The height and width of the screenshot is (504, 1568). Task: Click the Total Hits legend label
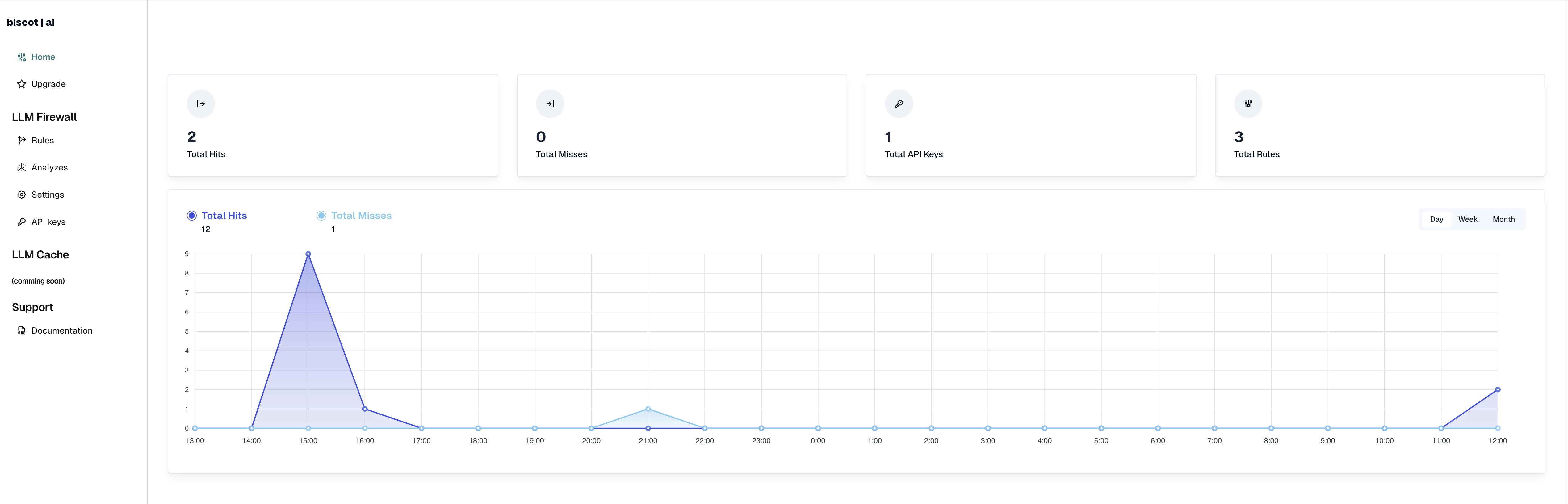224,216
